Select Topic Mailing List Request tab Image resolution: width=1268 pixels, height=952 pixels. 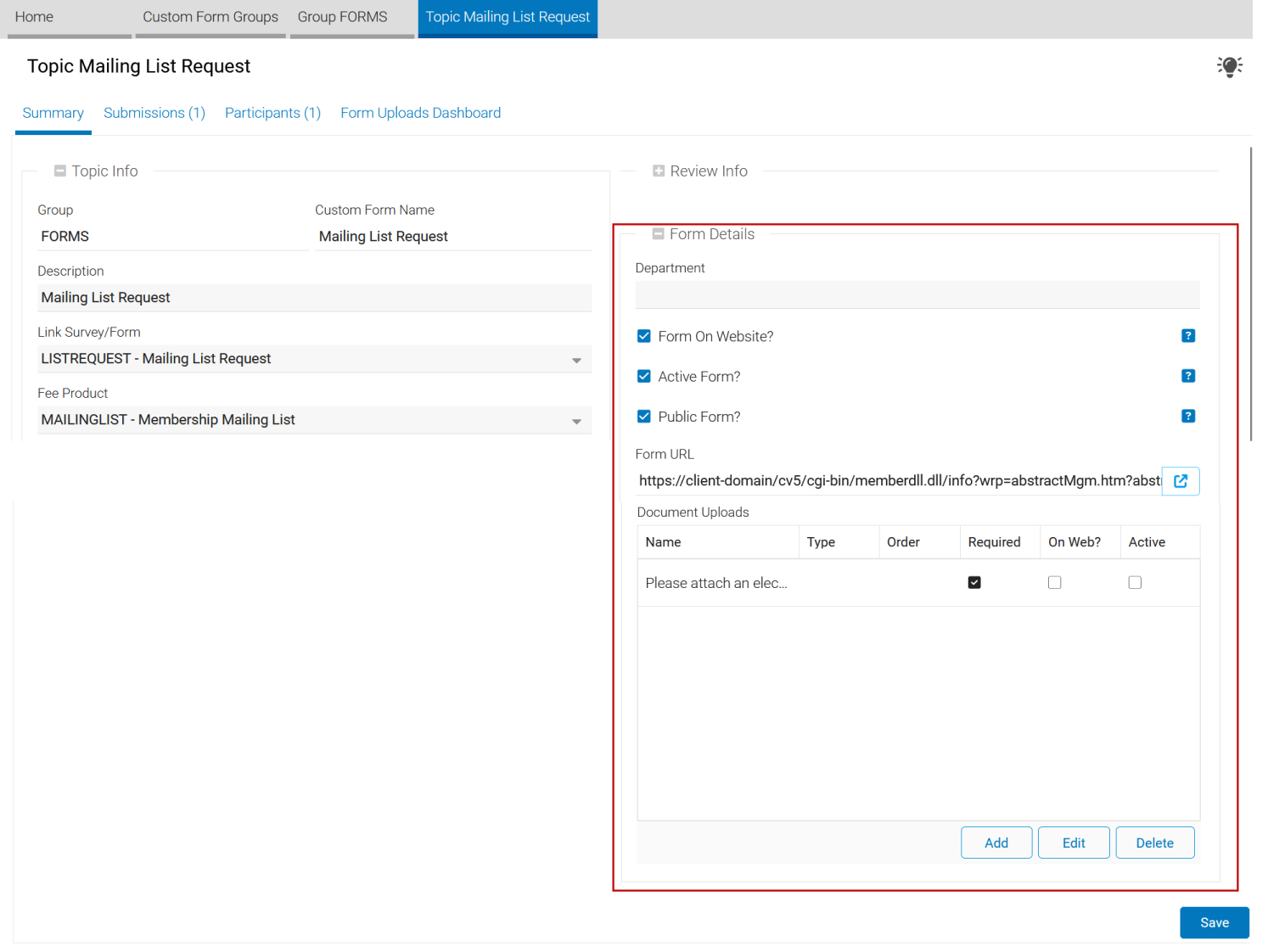[508, 18]
